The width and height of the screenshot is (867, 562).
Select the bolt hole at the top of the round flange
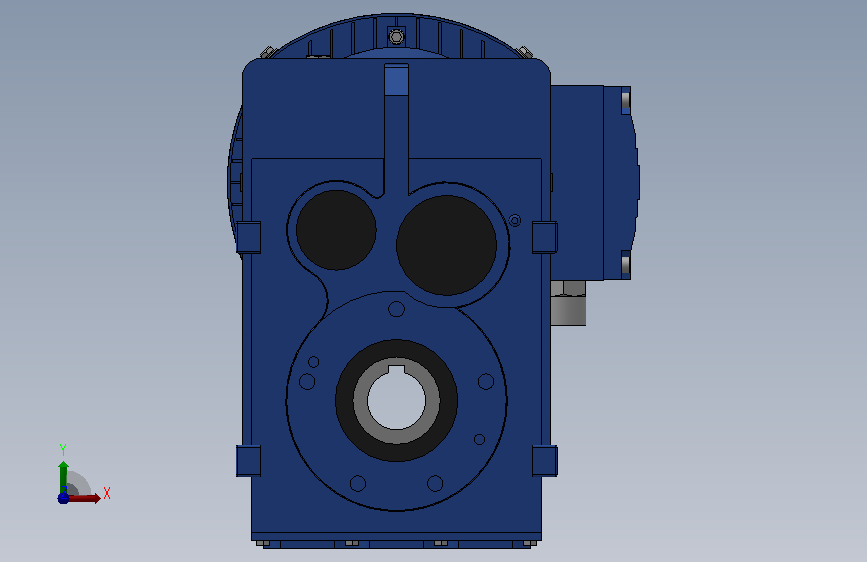tap(396, 309)
